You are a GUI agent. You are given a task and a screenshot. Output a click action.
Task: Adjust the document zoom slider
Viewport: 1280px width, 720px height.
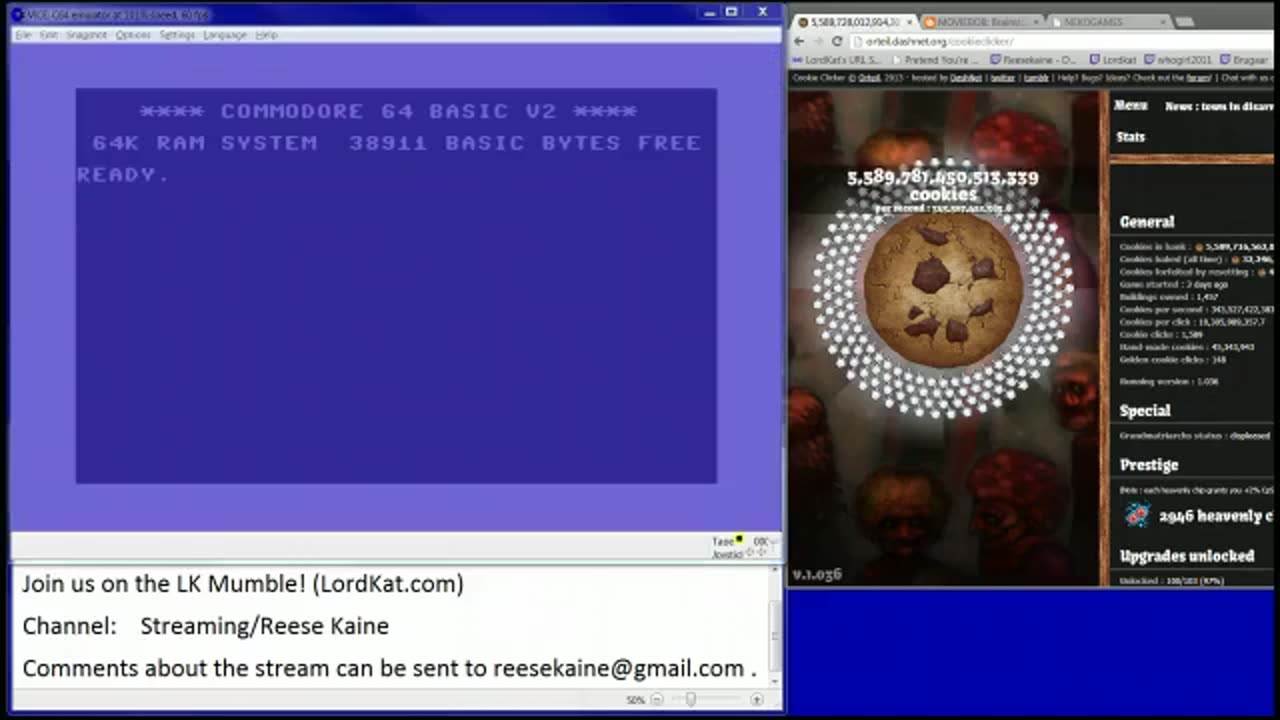point(690,700)
